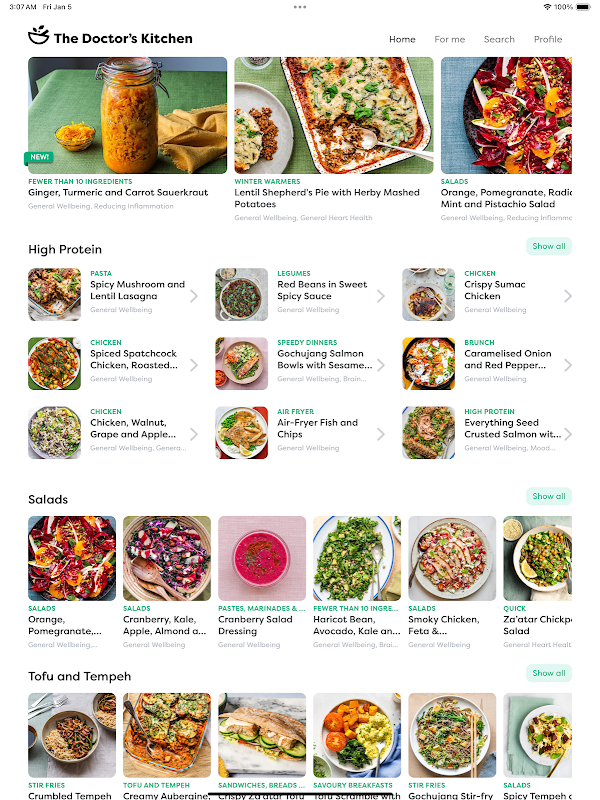Tap the three-dot multitasking icon at top
Viewport: 600px width, 800px height.
tap(300, 7)
